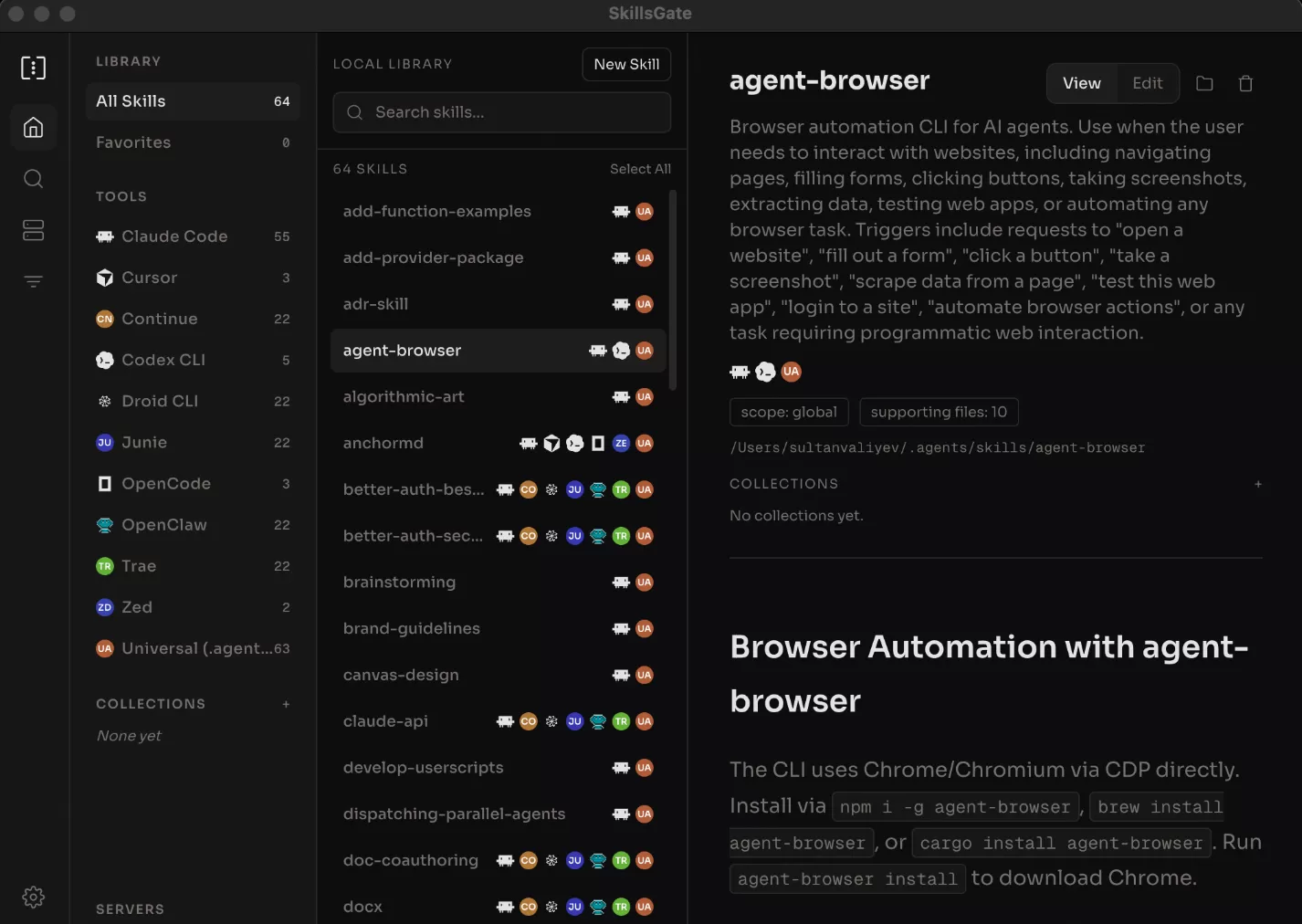This screenshot has height=924, width=1302.
Task: Filter skills by Continue tool
Action: tap(193, 319)
